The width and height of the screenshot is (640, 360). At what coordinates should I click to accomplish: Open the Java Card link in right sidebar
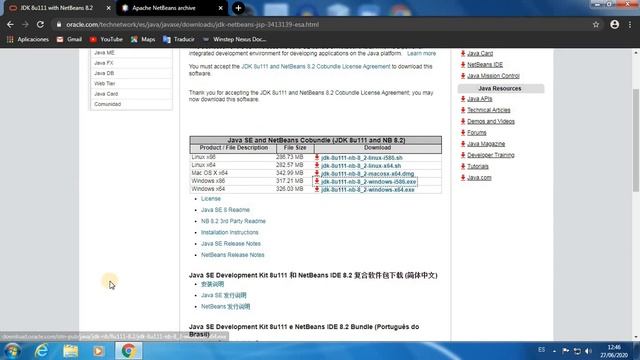click(x=480, y=53)
